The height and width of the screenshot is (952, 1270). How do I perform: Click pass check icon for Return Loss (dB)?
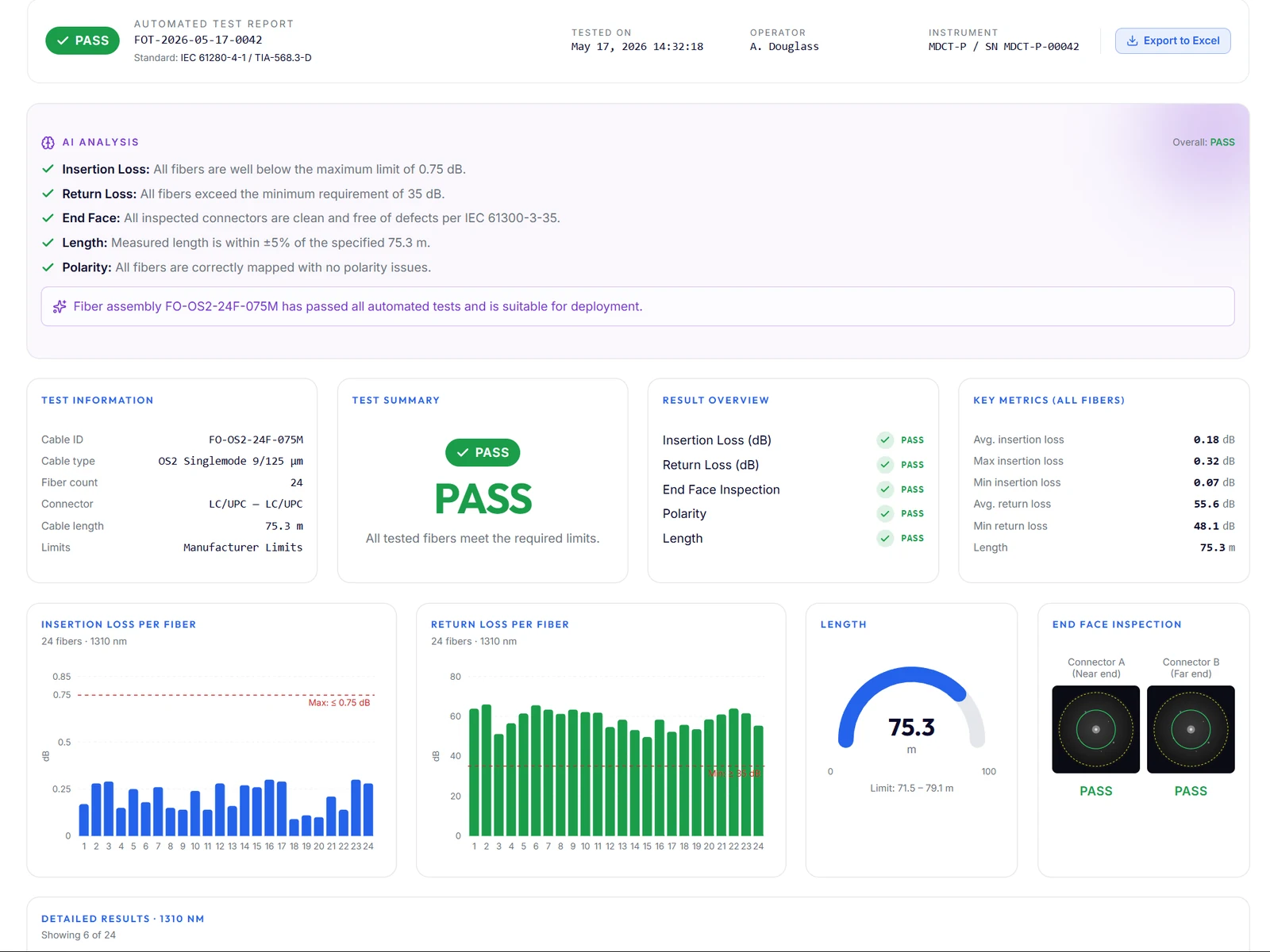pos(885,465)
